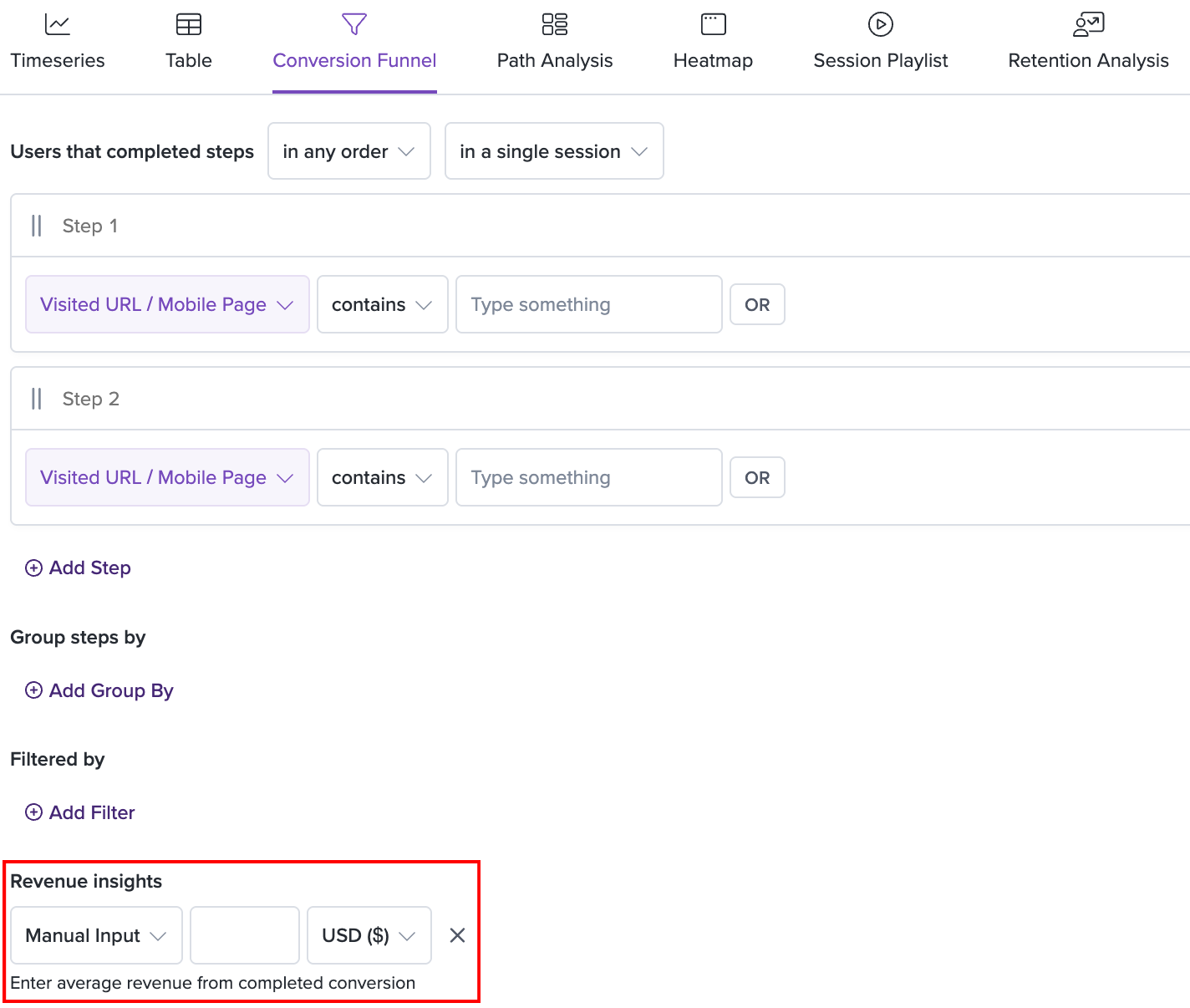Open the 'in any order' dropdown
The width and height of the screenshot is (1190, 1008).
pos(349,151)
